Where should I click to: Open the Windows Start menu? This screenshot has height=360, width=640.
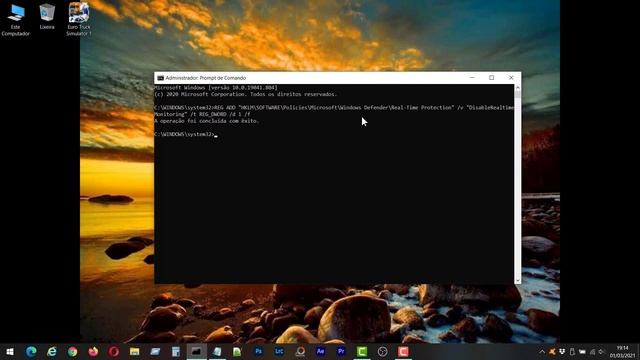tap(10, 351)
